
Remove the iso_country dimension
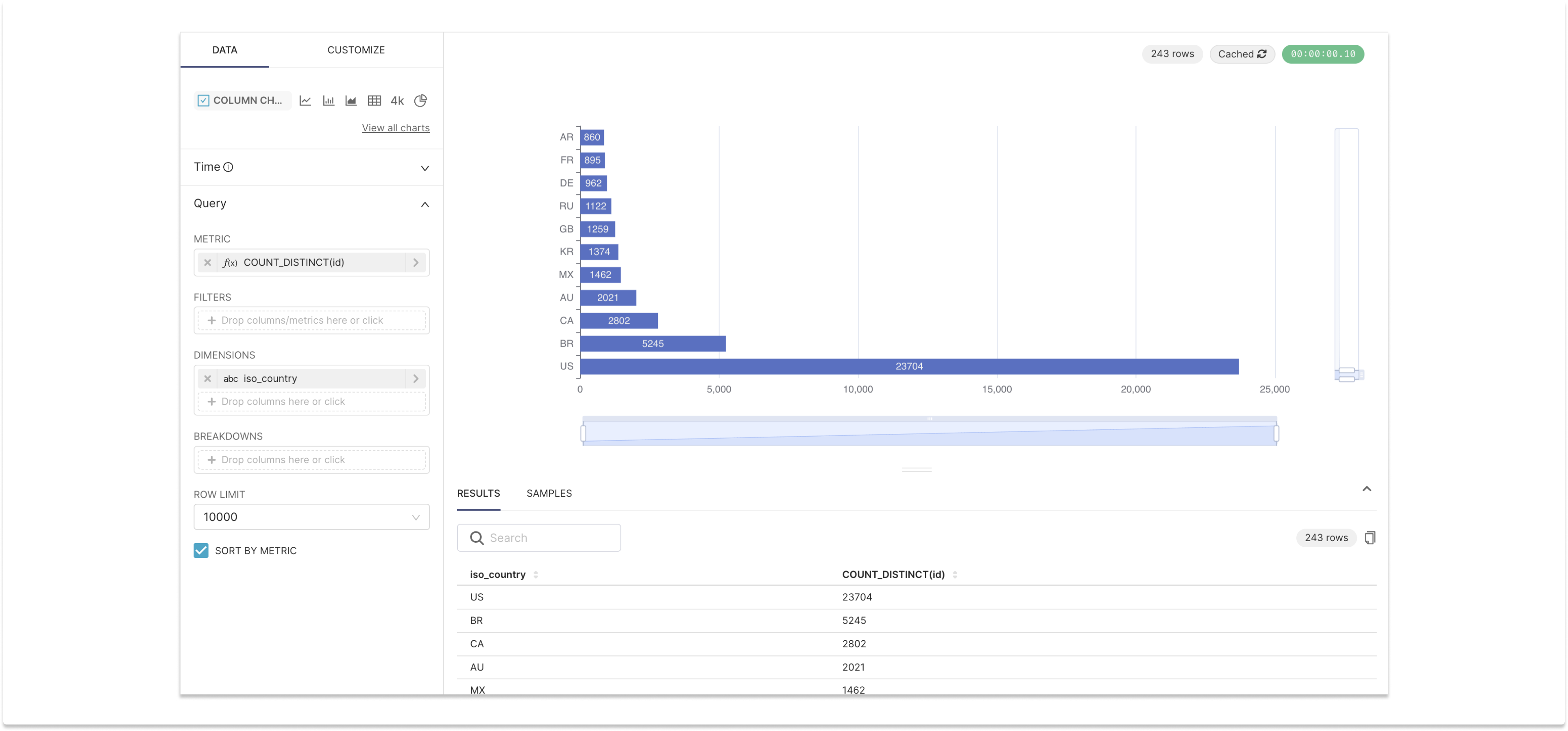point(207,379)
